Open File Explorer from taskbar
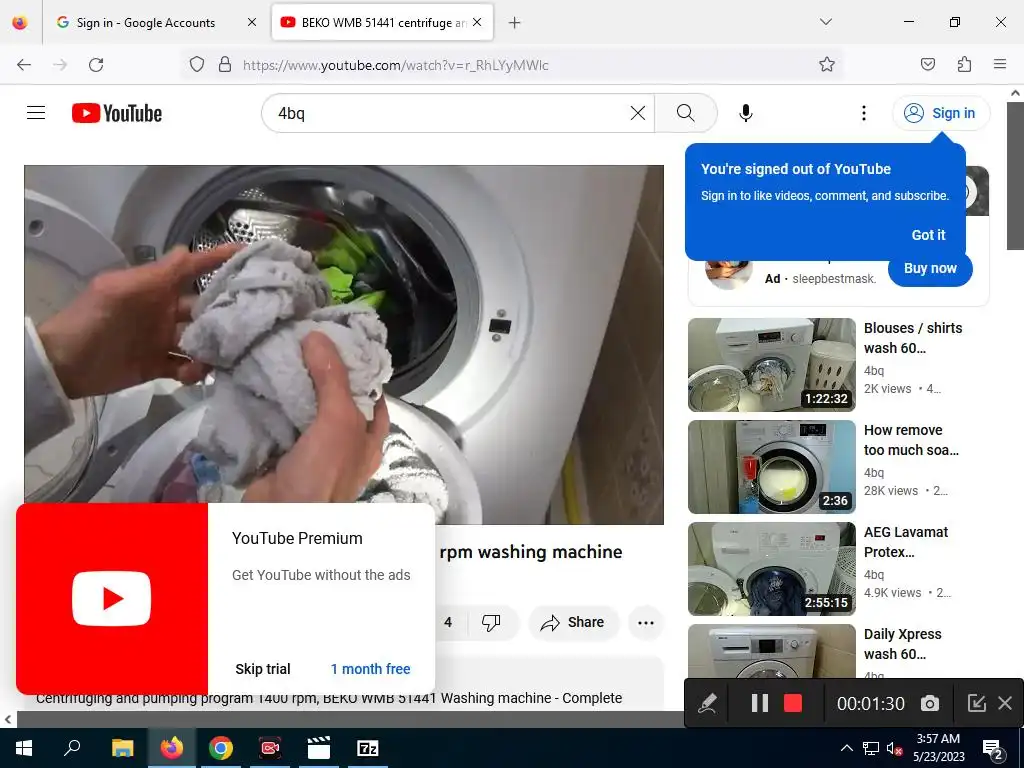 pos(122,748)
